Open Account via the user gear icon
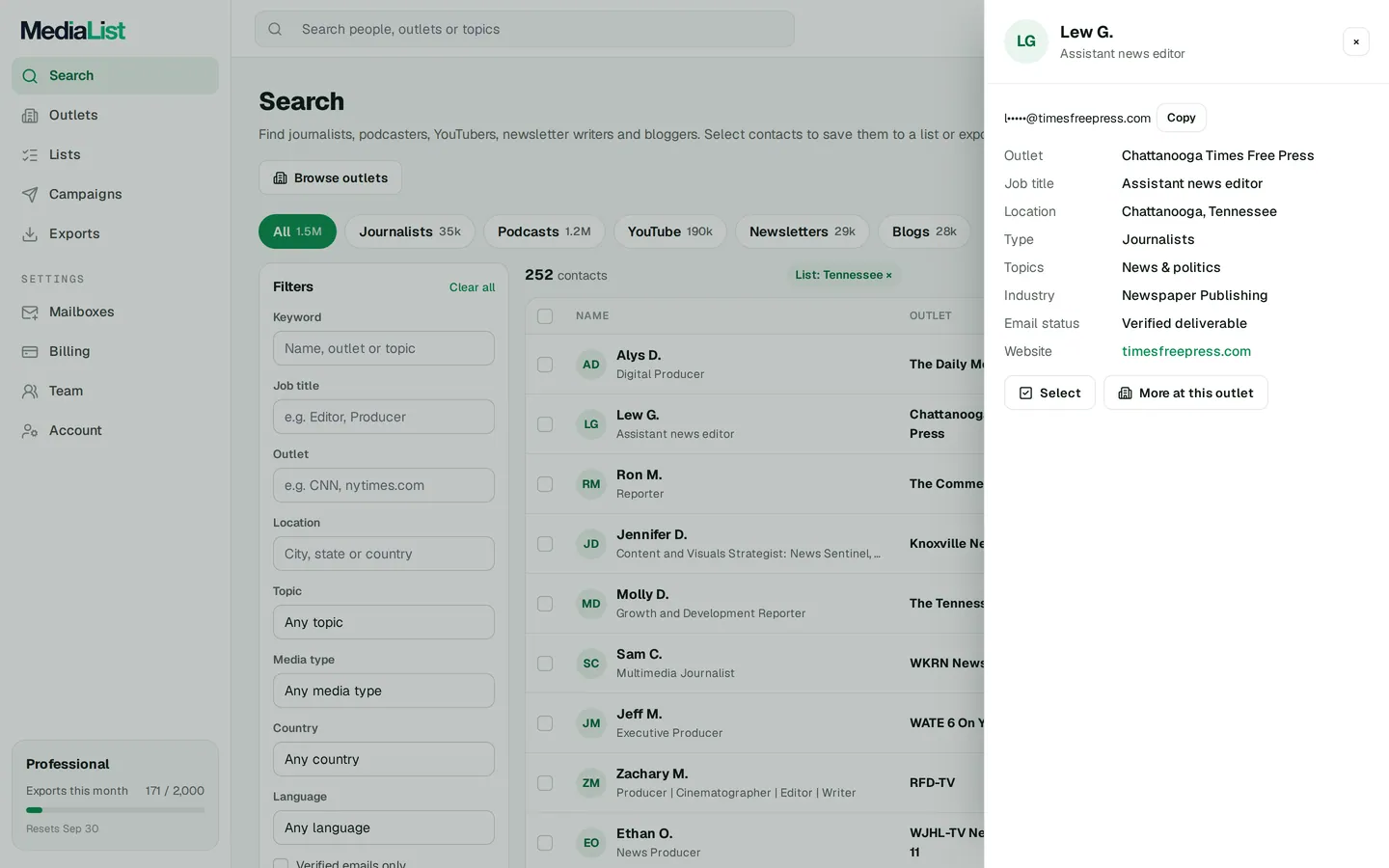Screen dimensions: 1389x868 click(x=30, y=431)
